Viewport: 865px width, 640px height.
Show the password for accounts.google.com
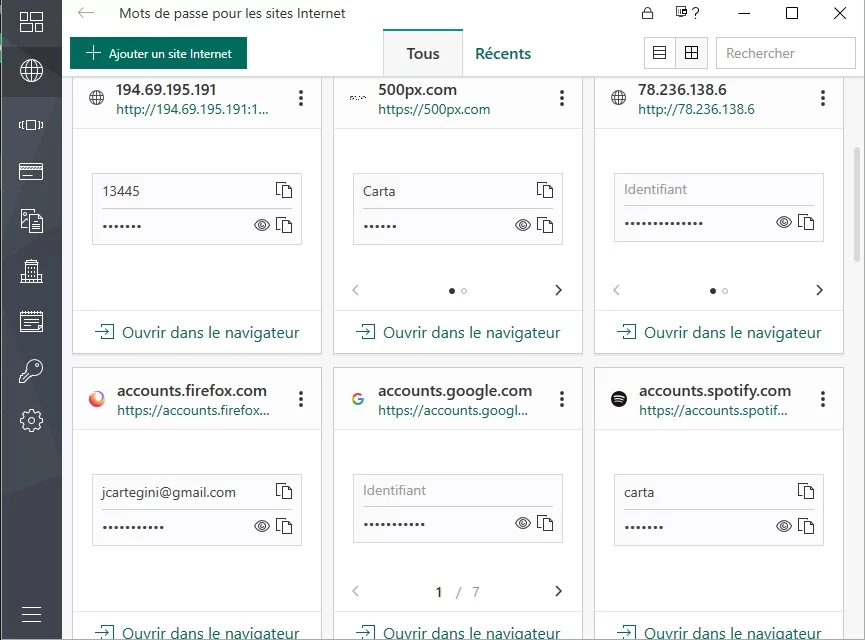(523, 523)
